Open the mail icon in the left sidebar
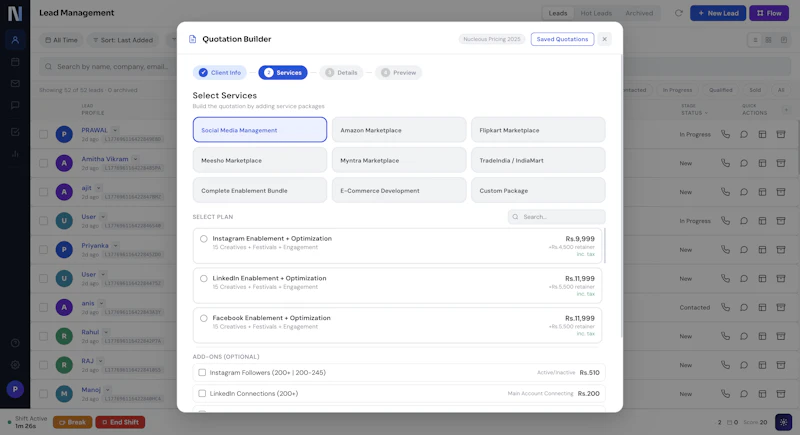 pyautogui.click(x=15, y=83)
